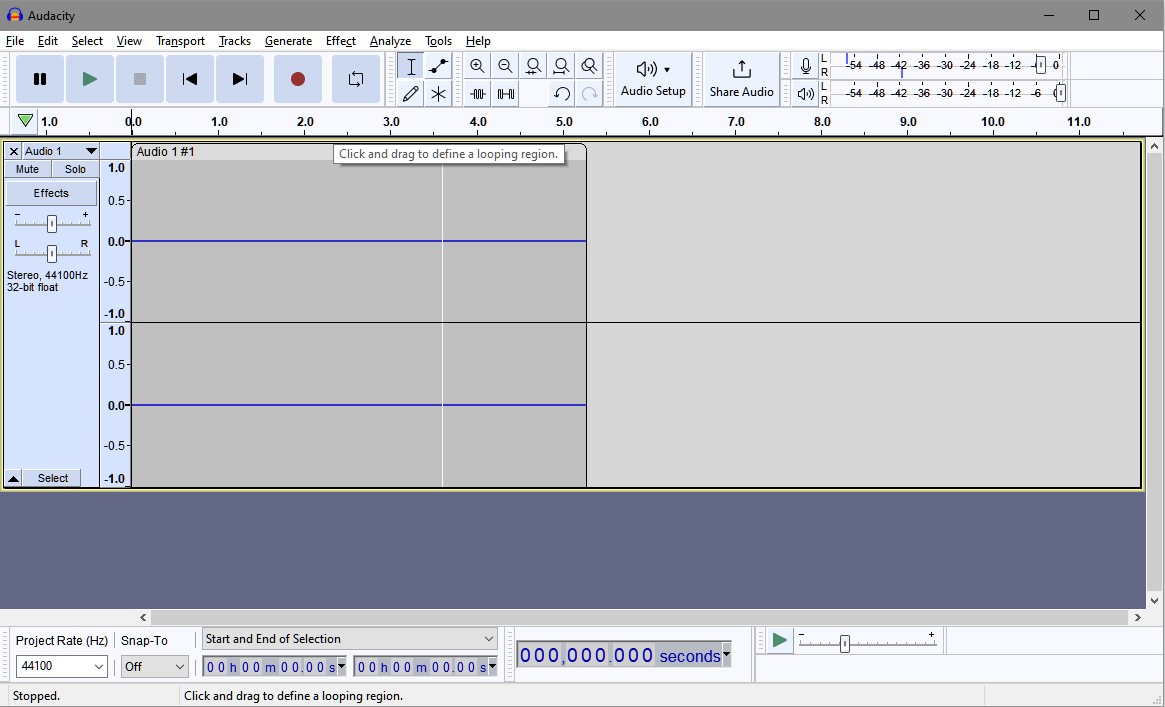Mute the Audio 1 track

click(x=27, y=169)
